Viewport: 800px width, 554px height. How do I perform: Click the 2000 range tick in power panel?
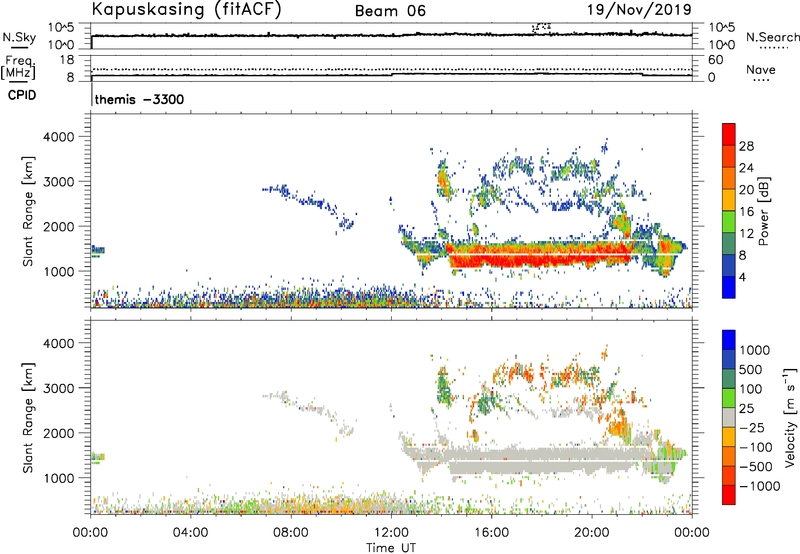coord(59,226)
